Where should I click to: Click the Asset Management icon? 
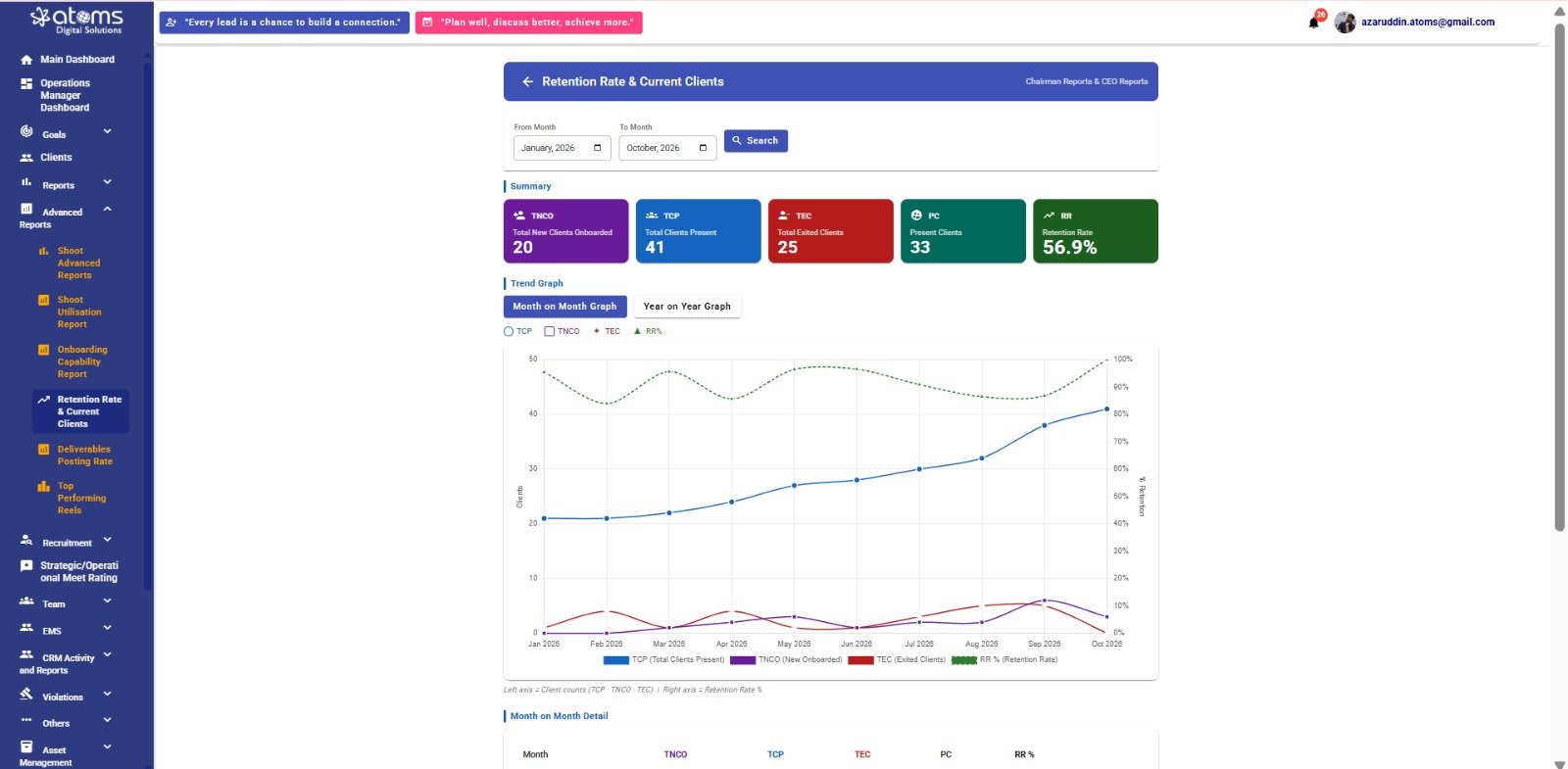pos(26,746)
